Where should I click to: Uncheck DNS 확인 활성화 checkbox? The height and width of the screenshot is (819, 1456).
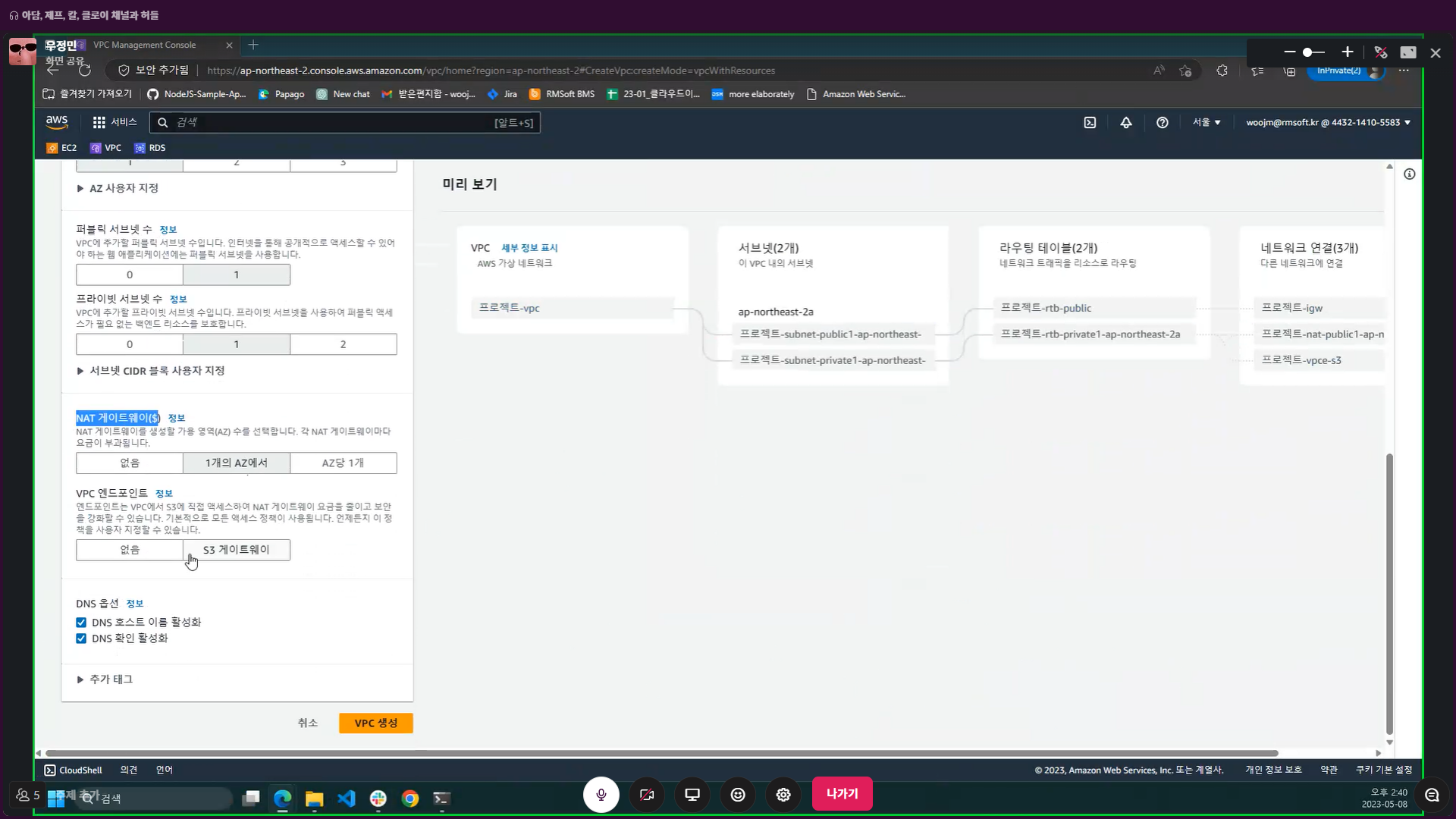click(x=81, y=639)
